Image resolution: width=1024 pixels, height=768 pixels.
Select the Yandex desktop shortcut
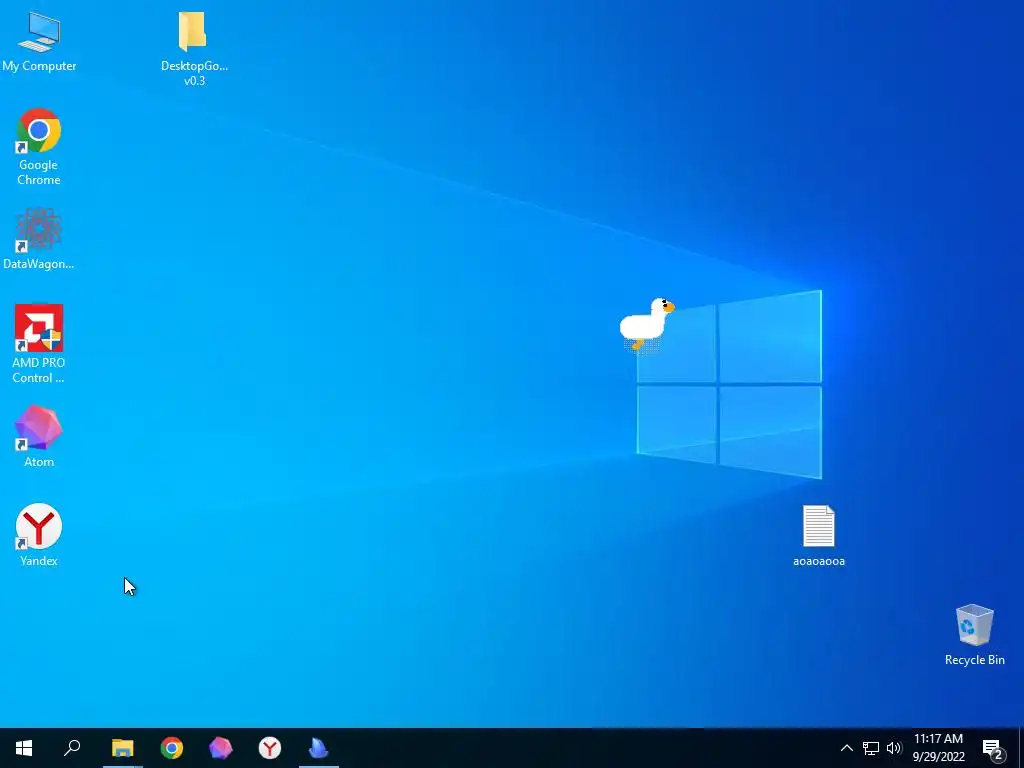click(39, 534)
